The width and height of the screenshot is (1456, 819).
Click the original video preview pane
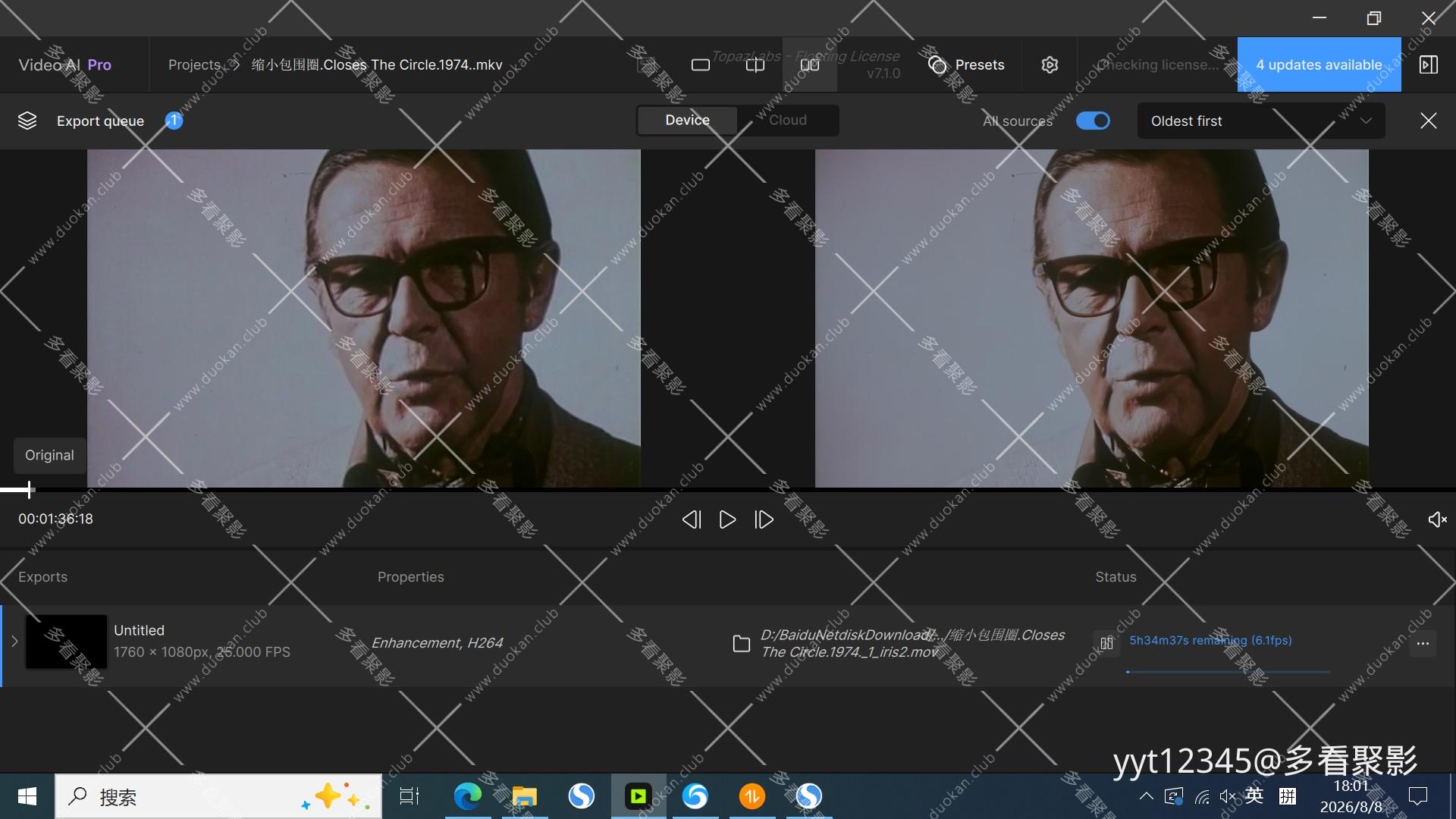tap(364, 318)
